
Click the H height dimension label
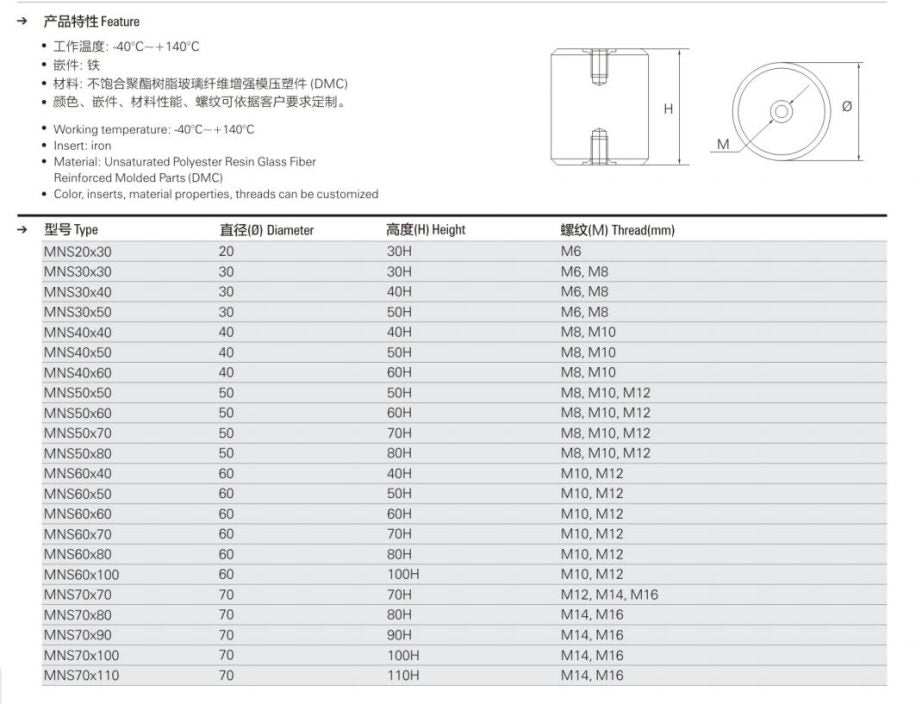click(x=669, y=109)
